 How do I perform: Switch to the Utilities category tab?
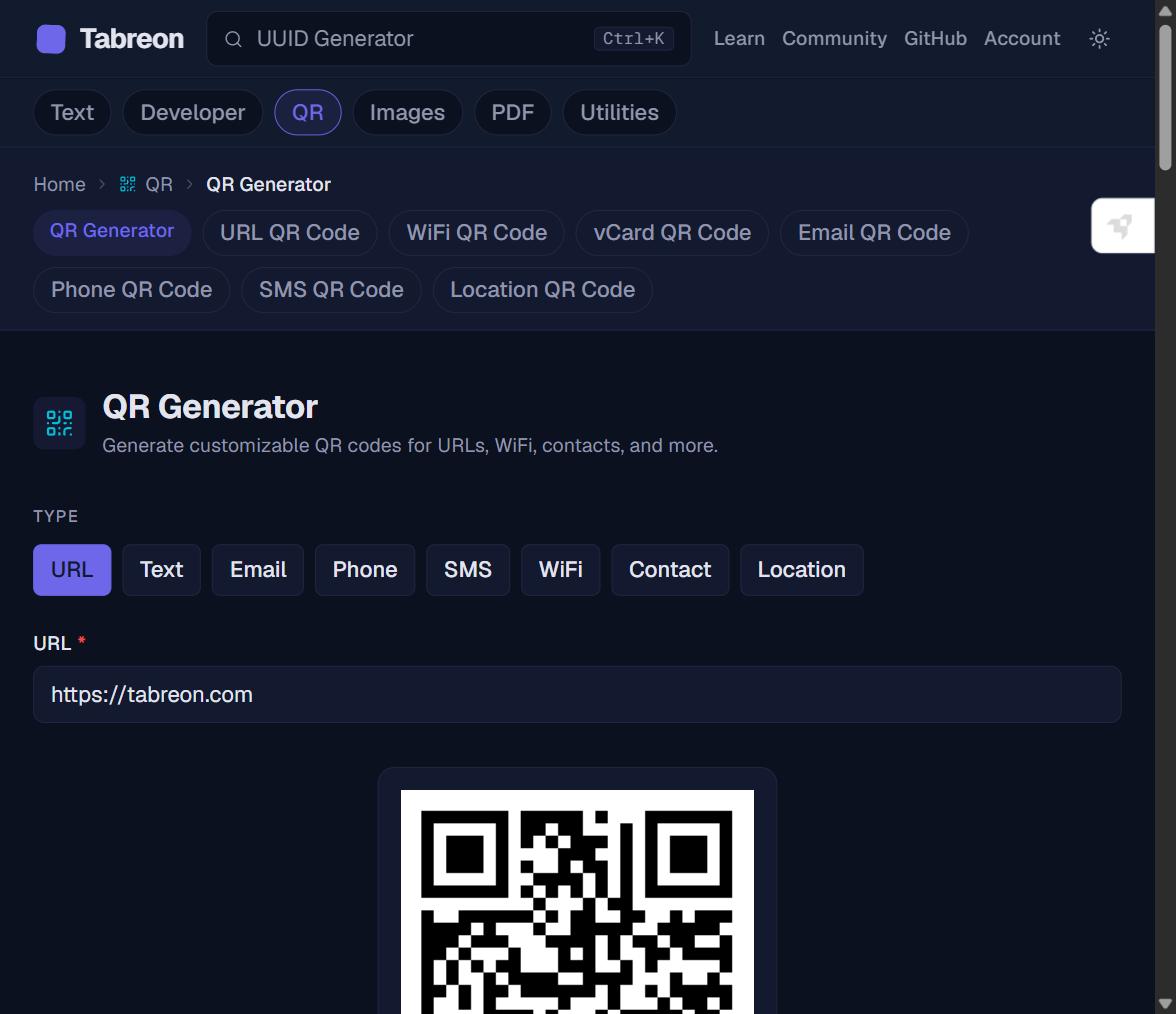pos(620,112)
